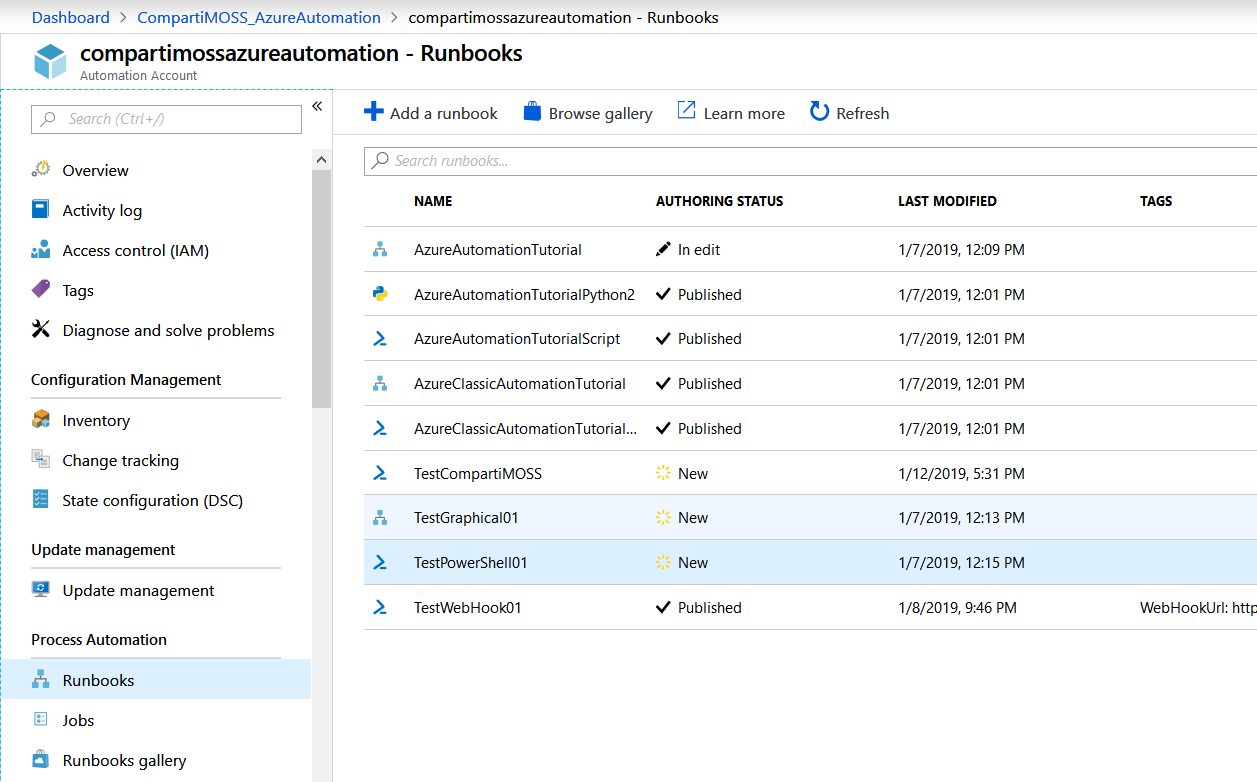Open Runbooks gallery in sidebar
Image resolution: width=1257 pixels, height=782 pixels.
124,760
